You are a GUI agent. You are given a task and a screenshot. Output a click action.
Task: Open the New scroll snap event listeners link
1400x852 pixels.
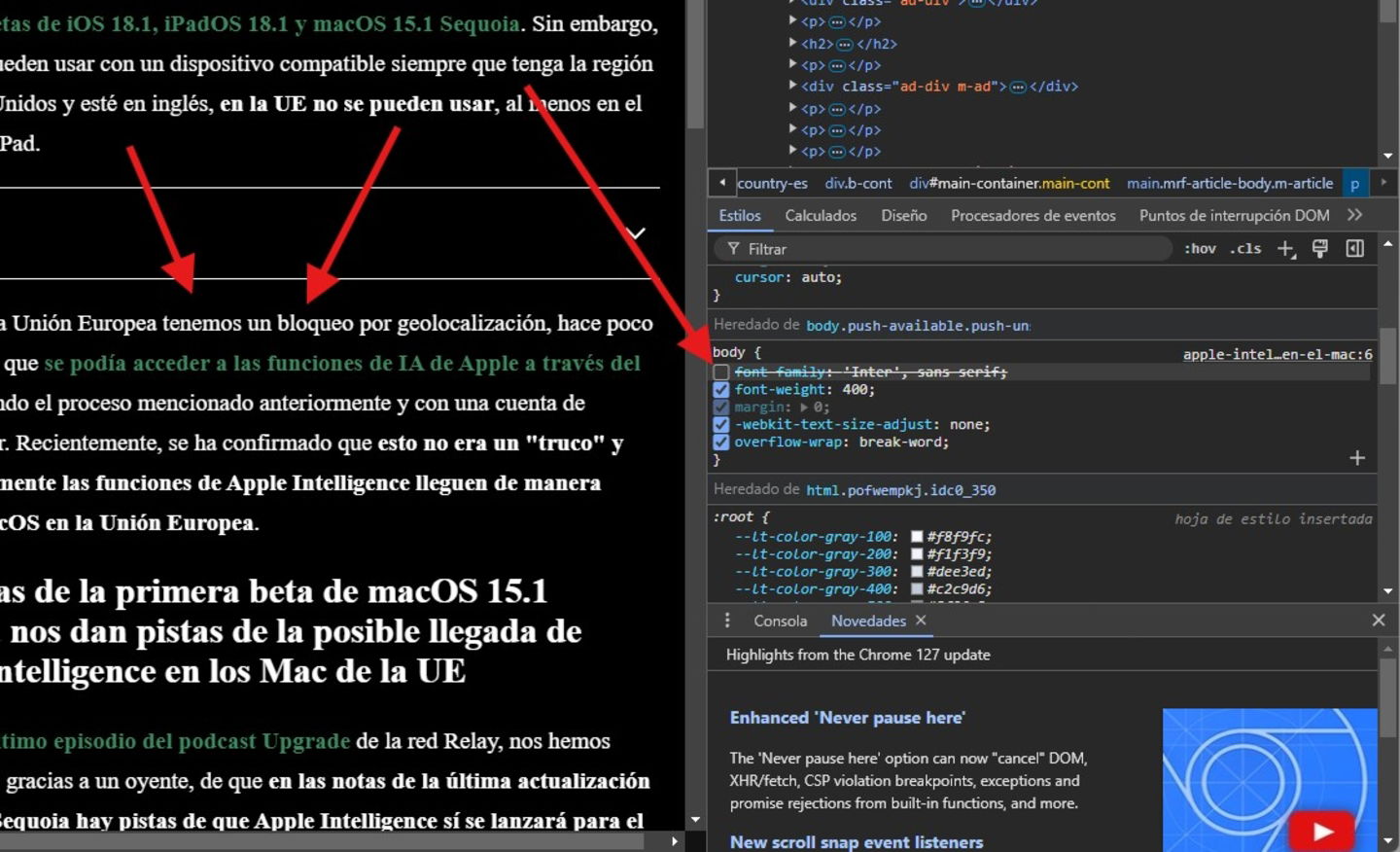tap(857, 842)
